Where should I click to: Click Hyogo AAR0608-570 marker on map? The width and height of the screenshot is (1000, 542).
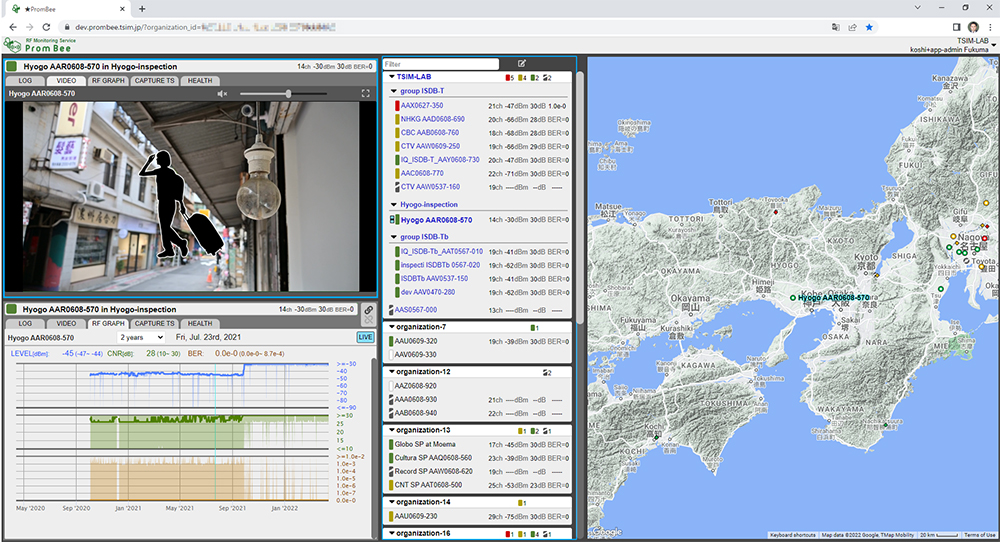coord(793,298)
